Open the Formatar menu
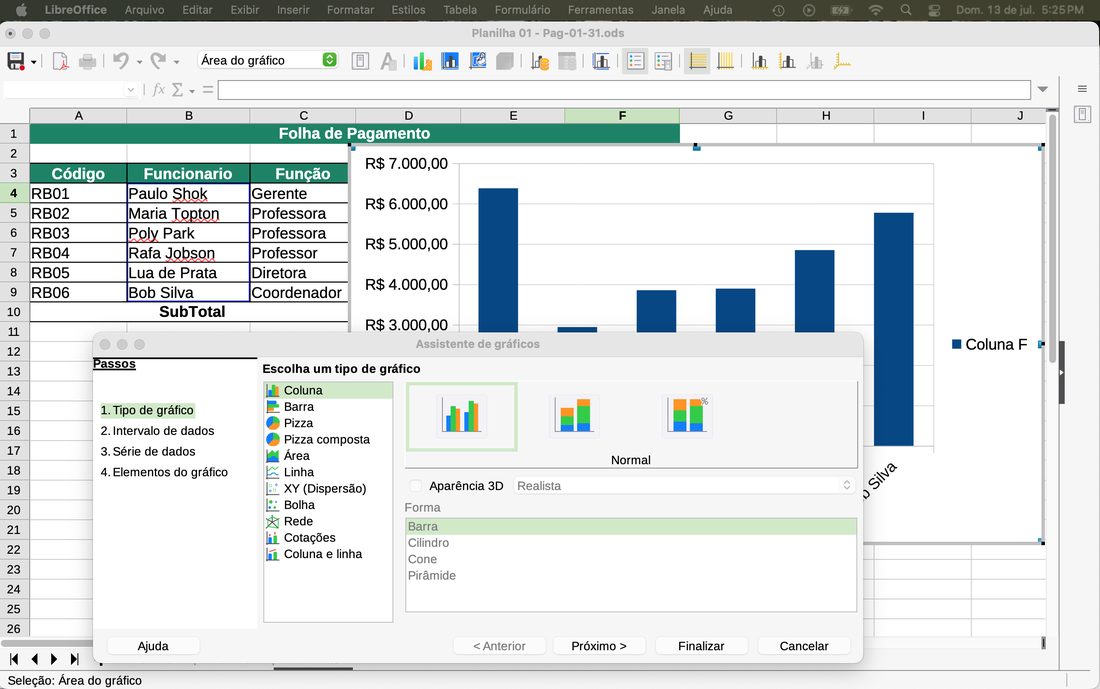1100x689 pixels. [350, 10]
